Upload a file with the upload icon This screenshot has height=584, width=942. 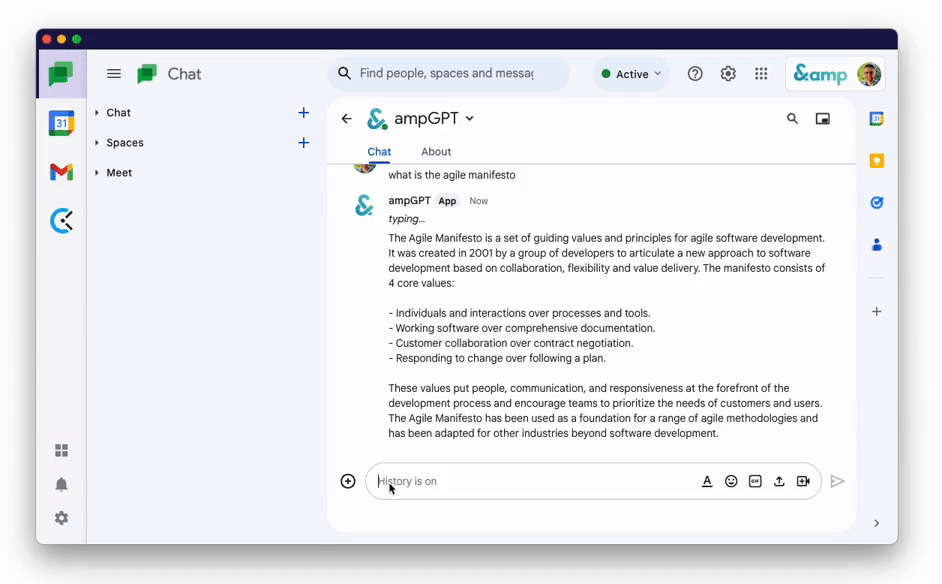tap(779, 481)
